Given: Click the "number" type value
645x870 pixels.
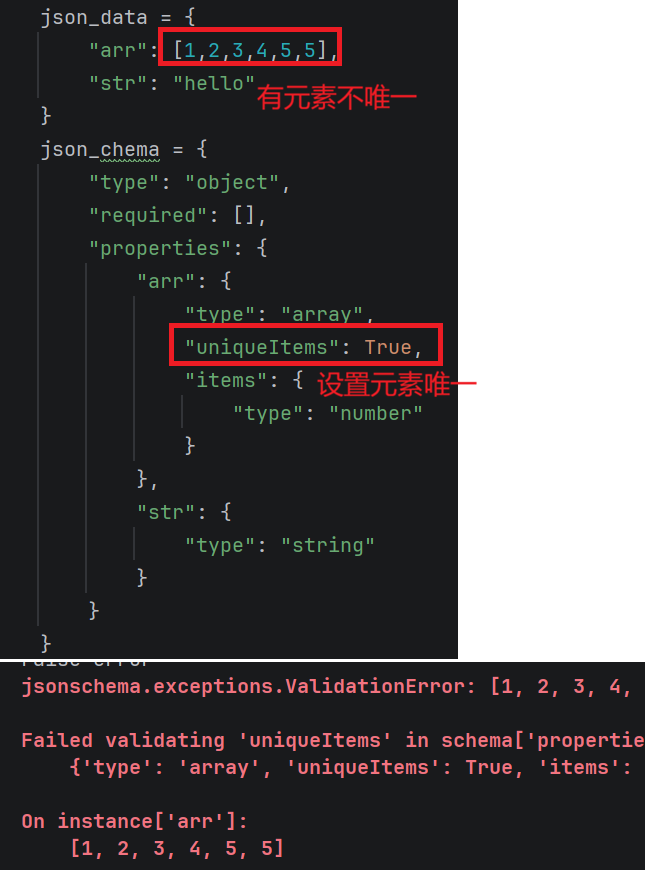Looking at the screenshot, I should 376,413.
